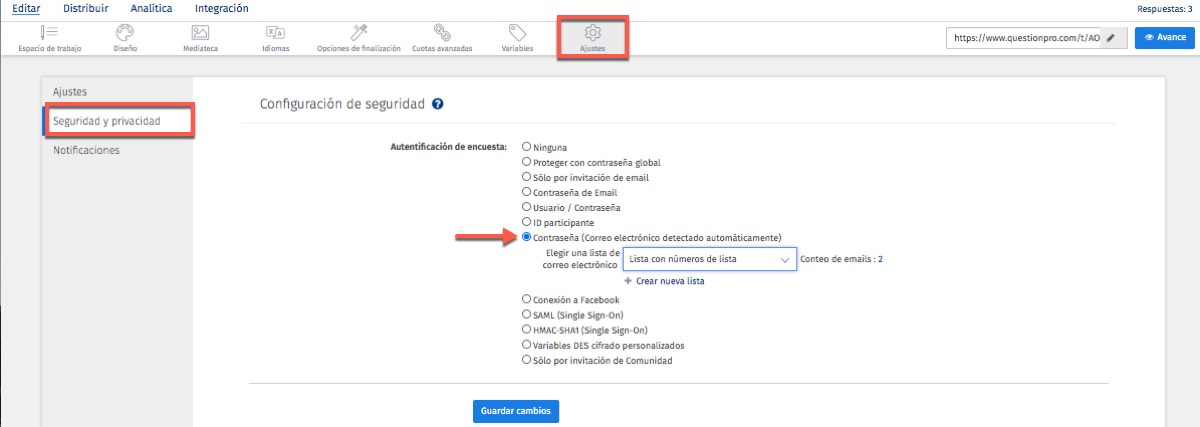
Task: Select SAML (Single Sign-On) radio button
Action: point(527,314)
